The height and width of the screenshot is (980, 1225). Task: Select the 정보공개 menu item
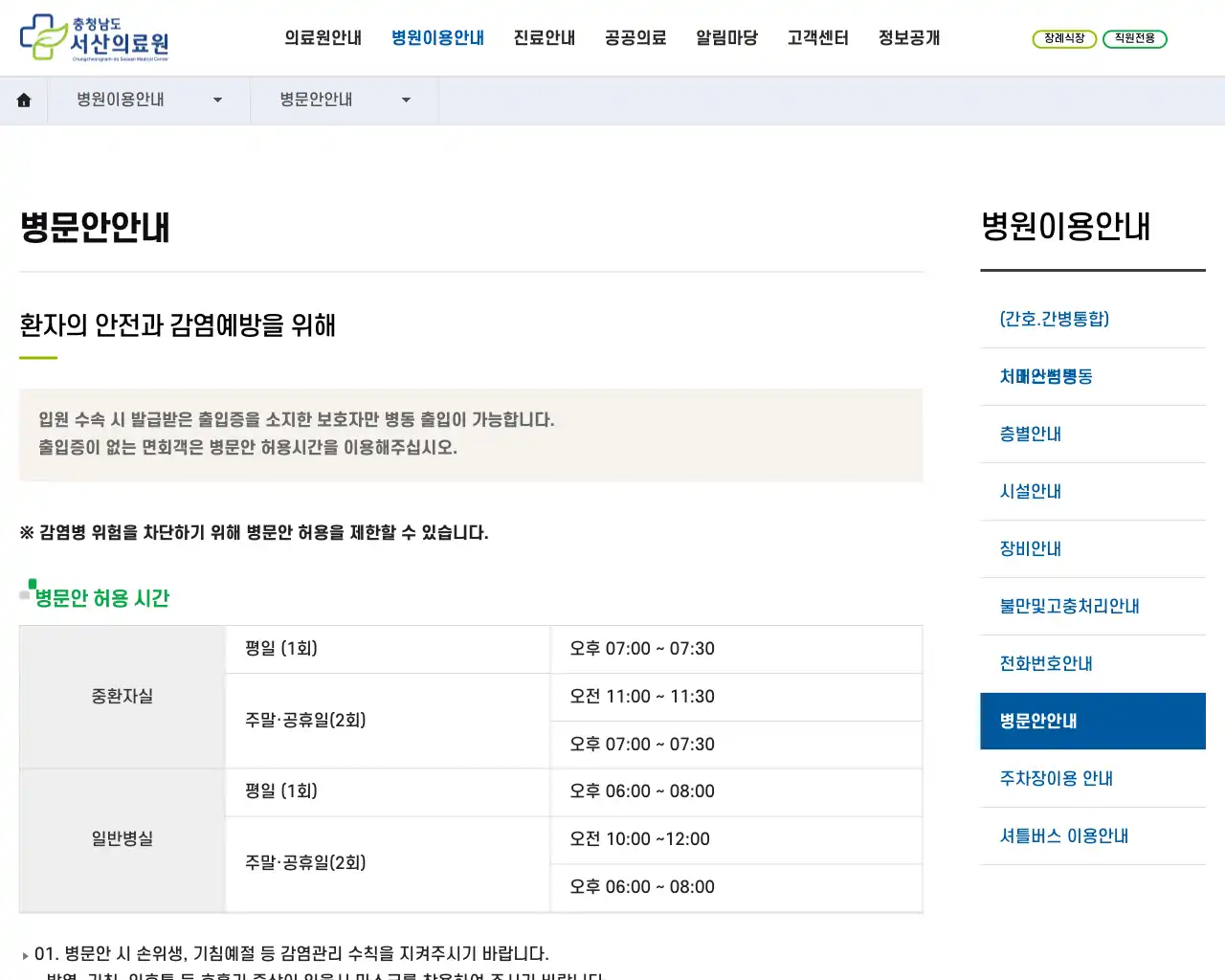909,38
